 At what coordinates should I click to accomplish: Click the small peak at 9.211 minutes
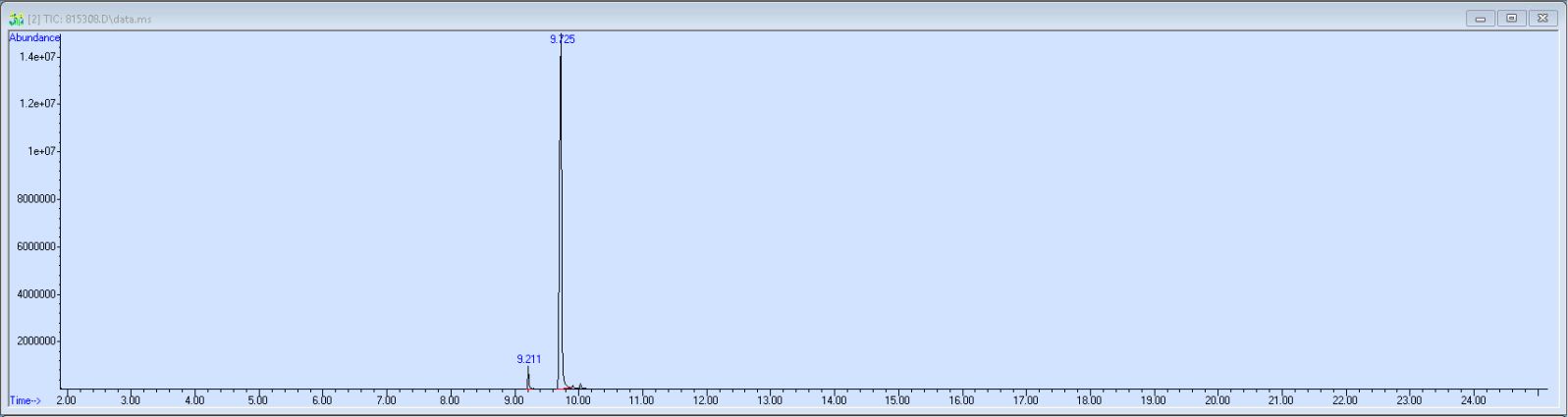[x=527, y=378]
